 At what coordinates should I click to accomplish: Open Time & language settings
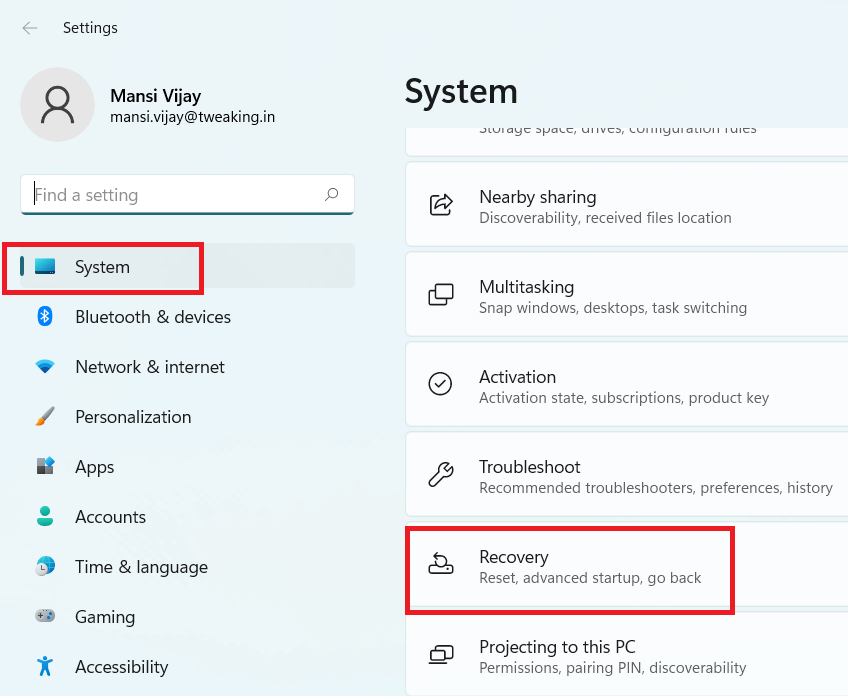[x=187, y=566]
